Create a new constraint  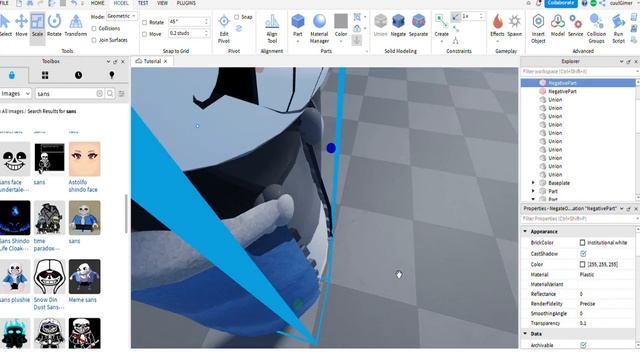[441, 25]
